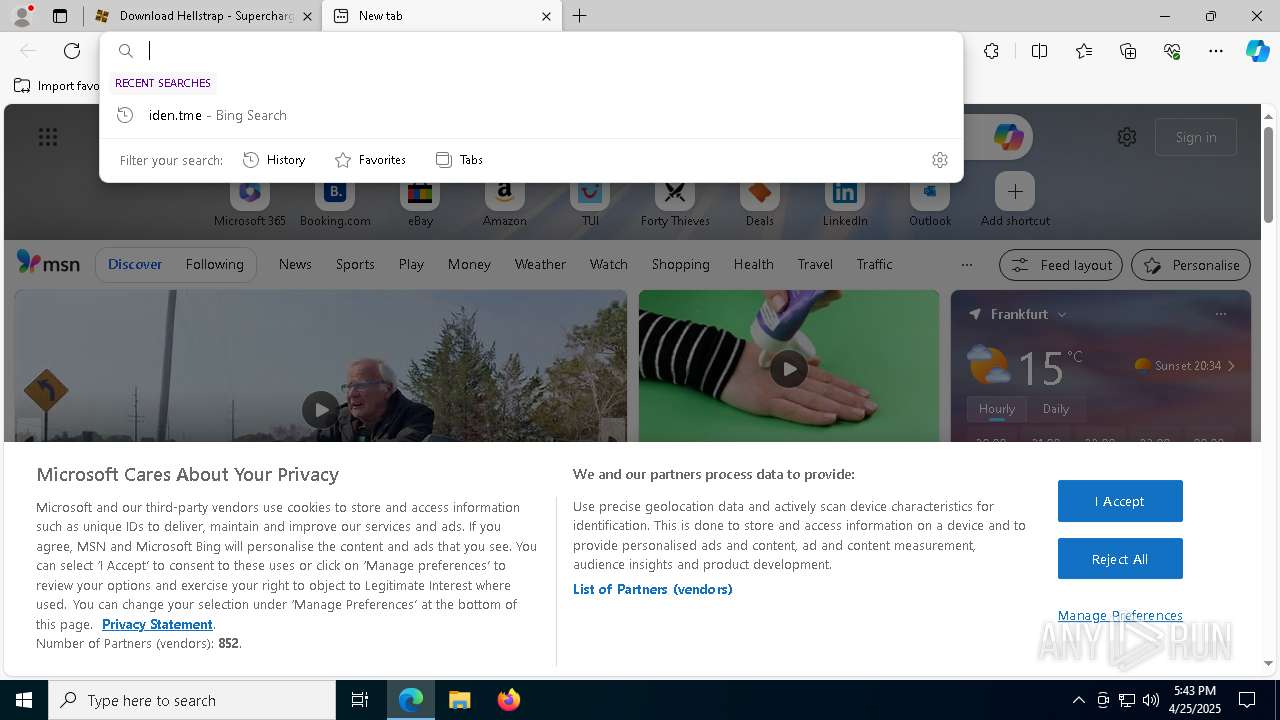The height and width of the screenshot is (720, 1280).
Task: Close the New tab tab
Action: 547,16
